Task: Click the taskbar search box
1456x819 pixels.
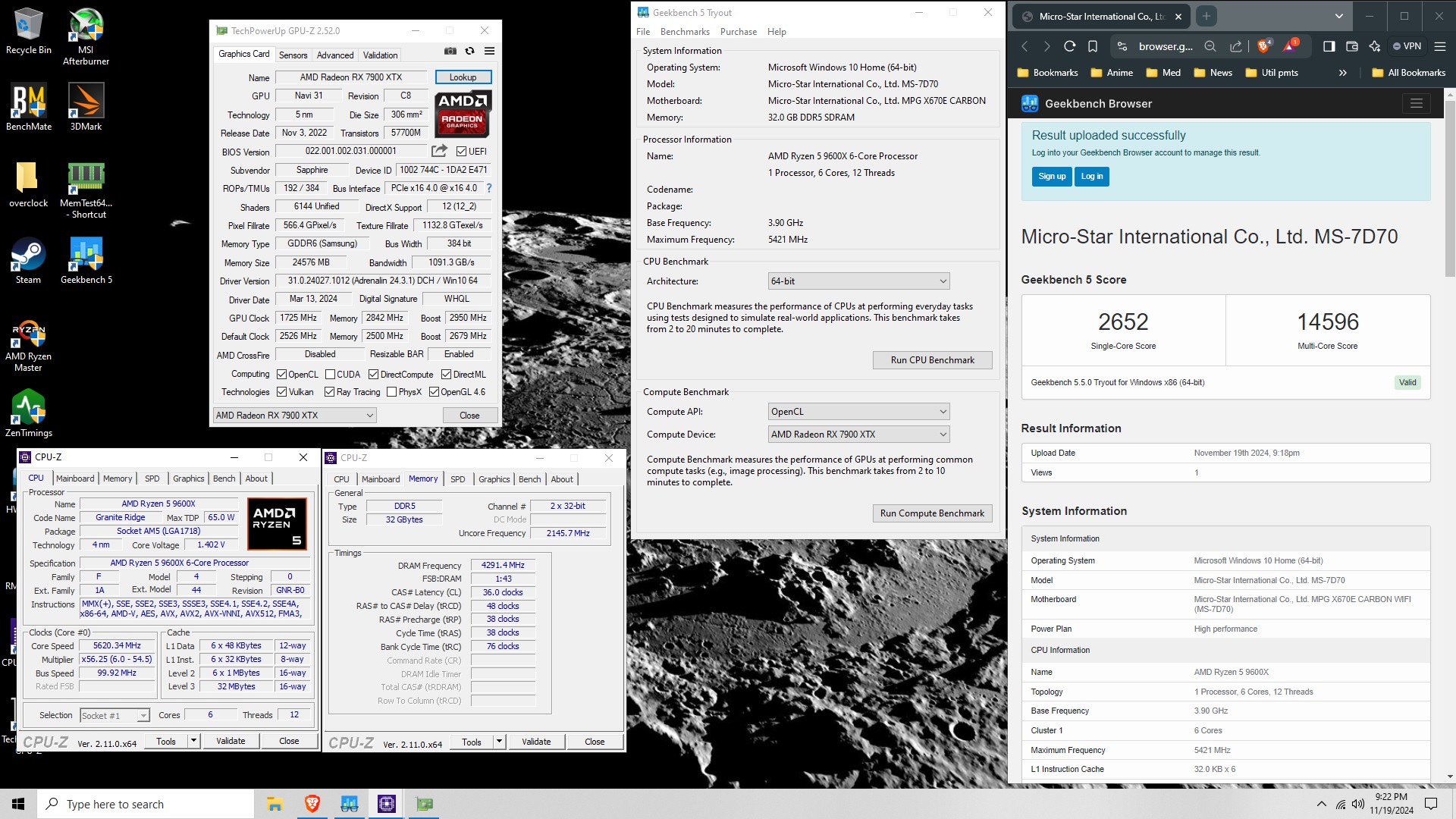Action: pyautogui.click(x=146, y=804)
